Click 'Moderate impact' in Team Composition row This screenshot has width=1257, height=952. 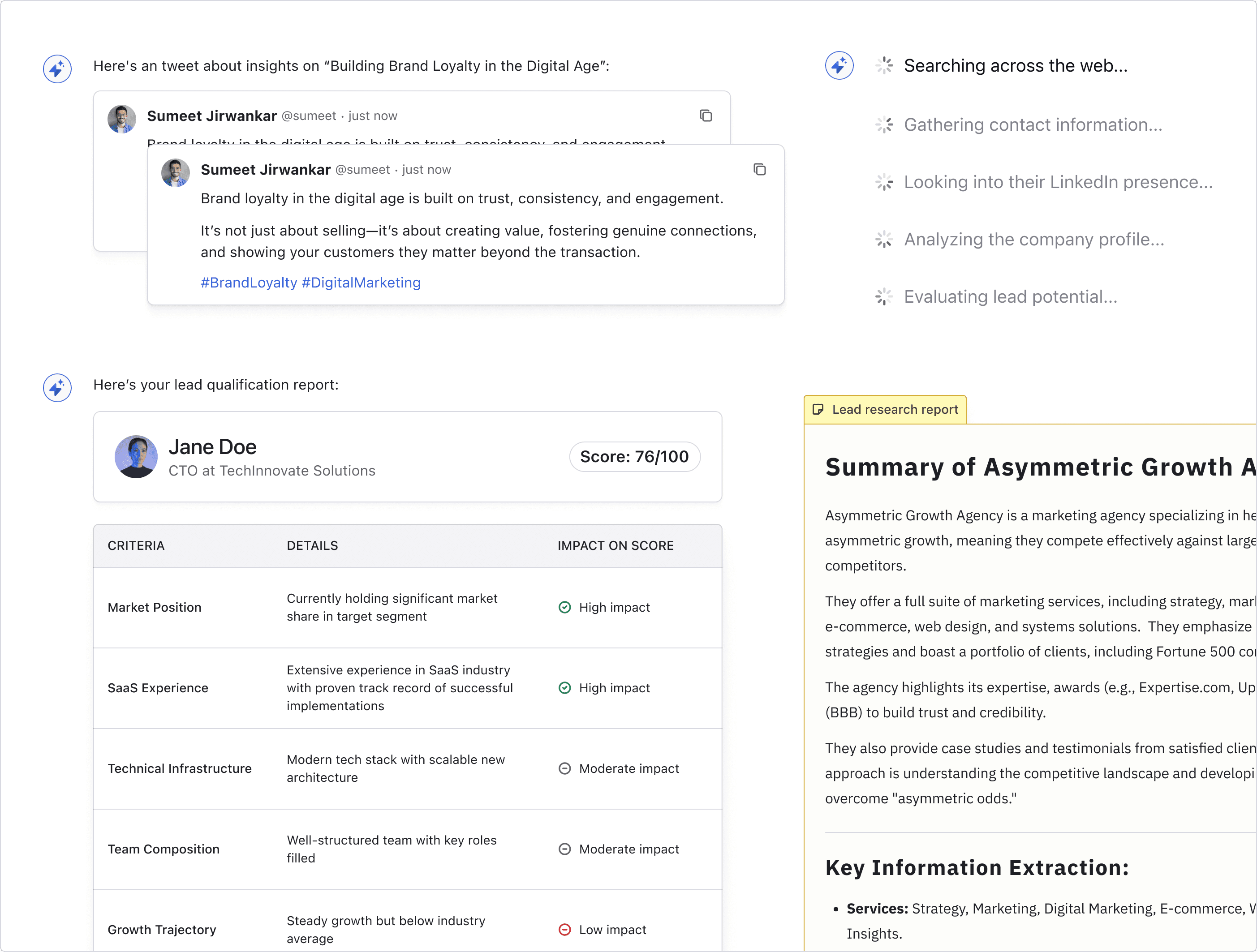tap(629, 849)
